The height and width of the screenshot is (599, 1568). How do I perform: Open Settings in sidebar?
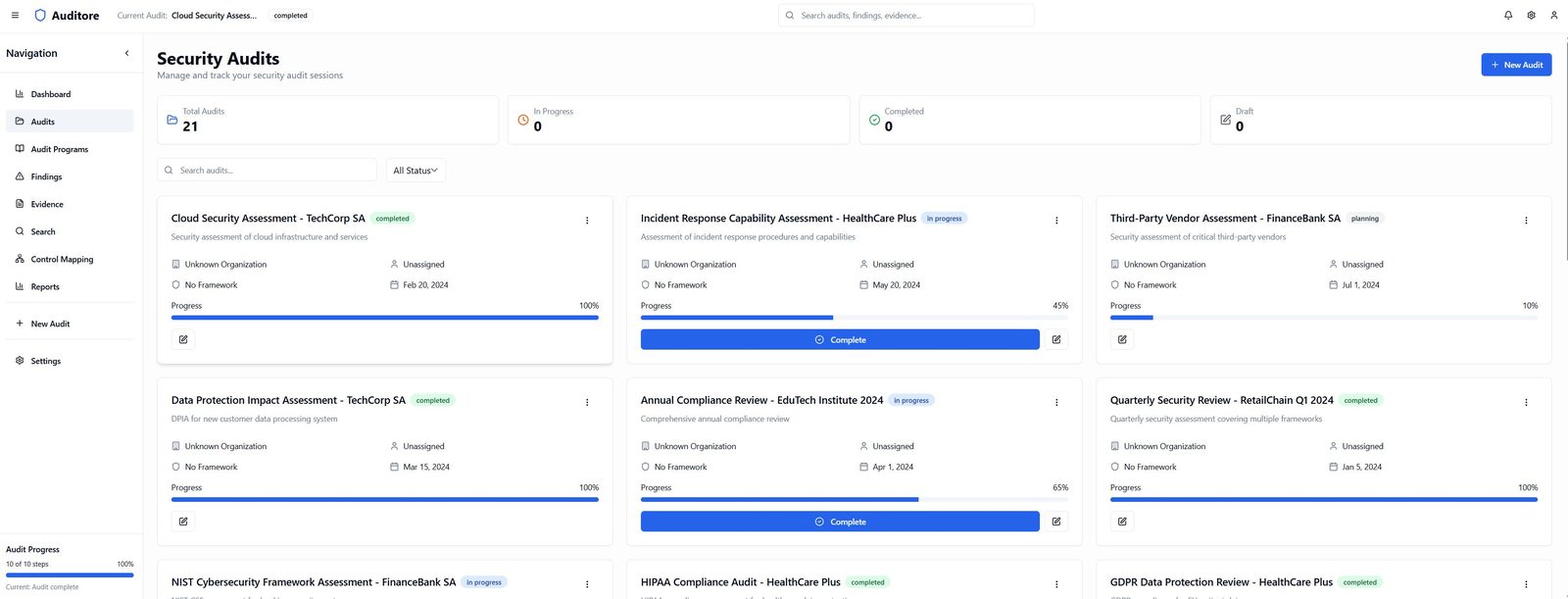[x=70, y=361]
